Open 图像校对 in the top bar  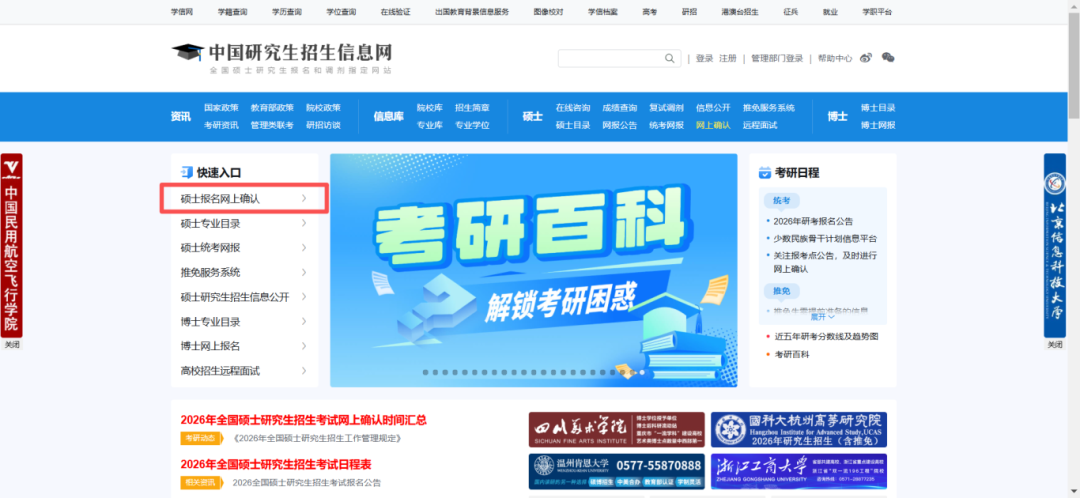click(x=548, y=12)
